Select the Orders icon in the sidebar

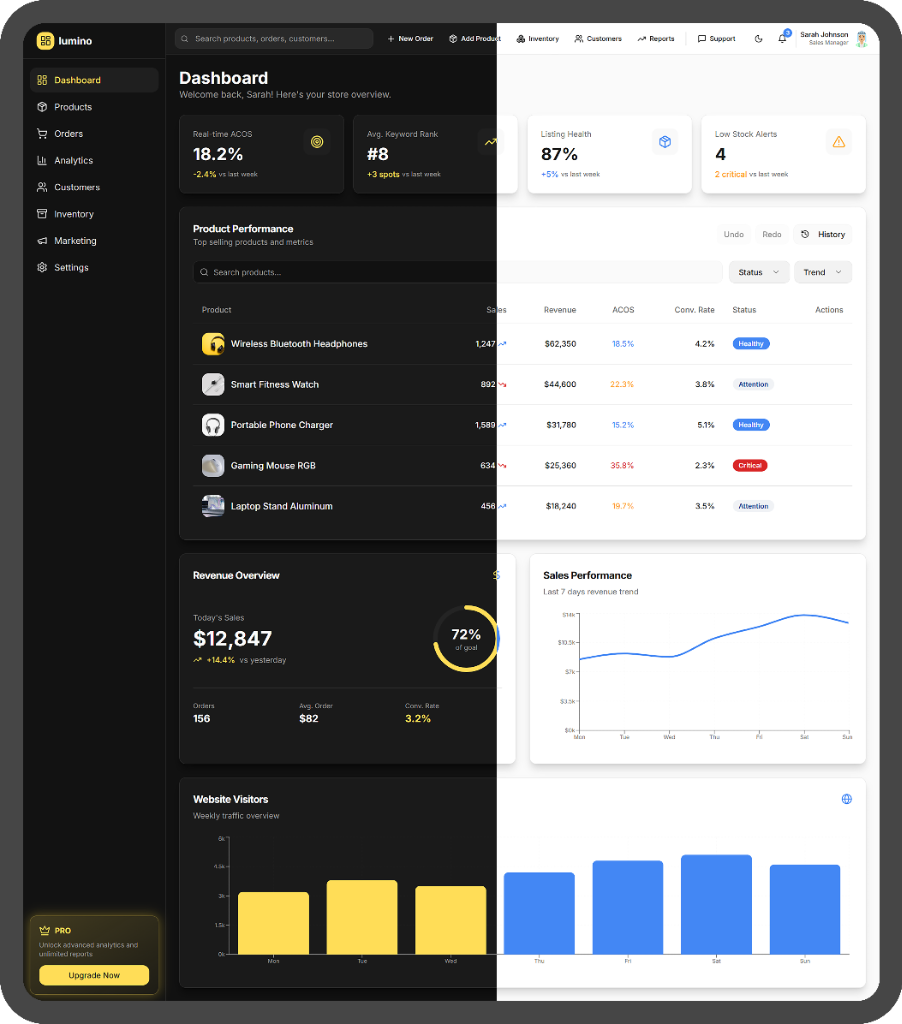[40, 133]
